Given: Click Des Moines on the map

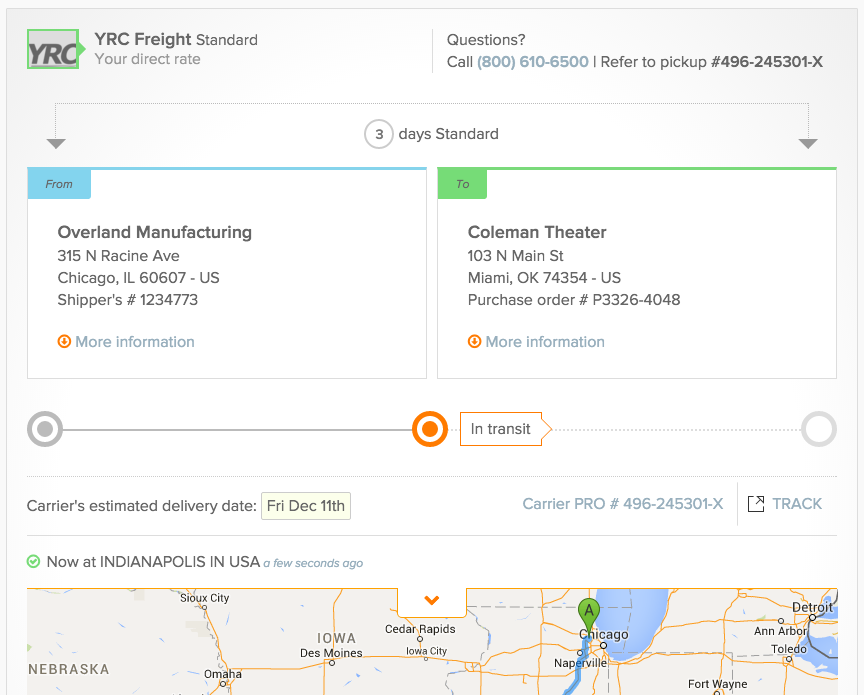Looking at the screenshot, I should [331, 653].
